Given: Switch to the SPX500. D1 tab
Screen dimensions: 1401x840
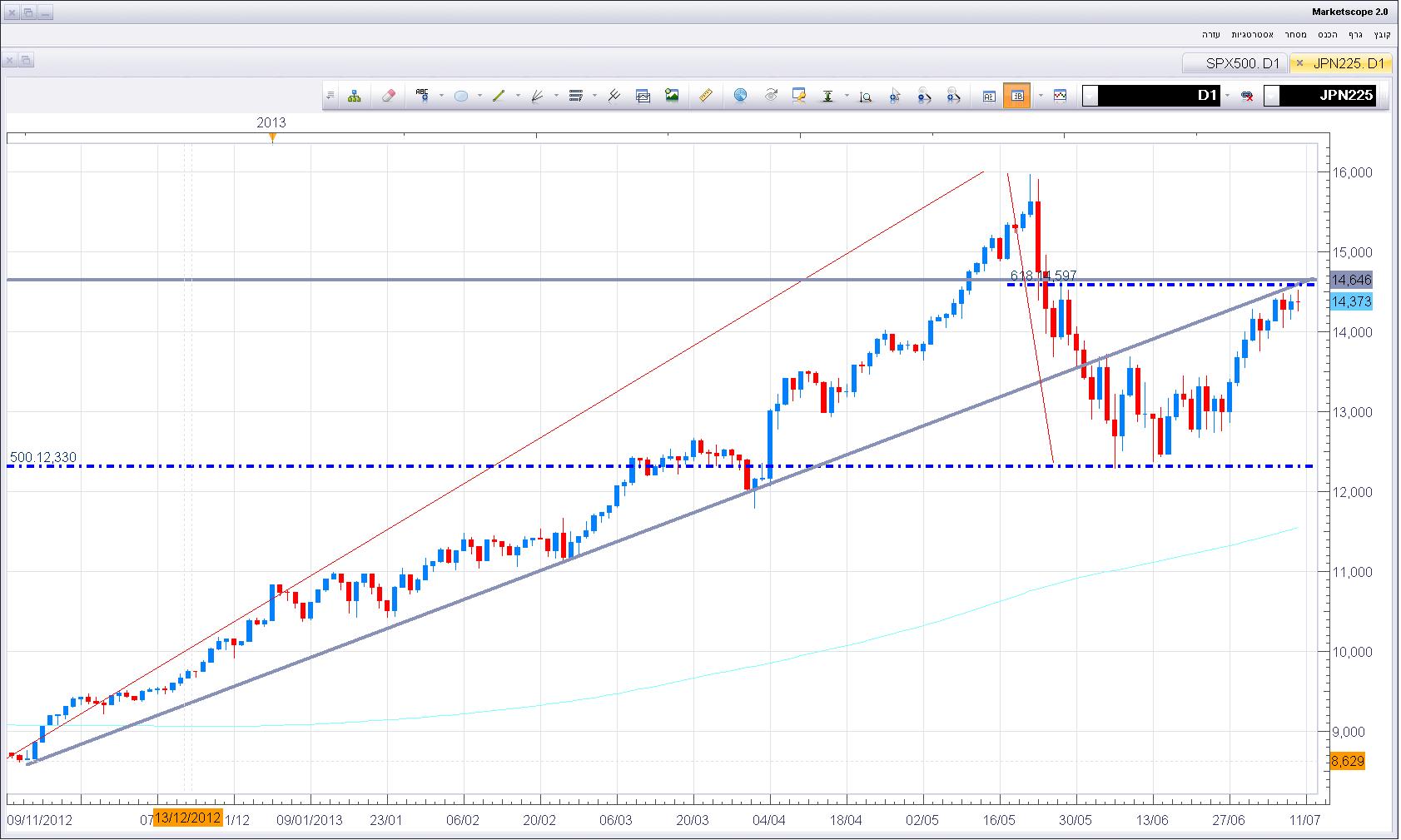Looking at the screenshot, I should 1235,63.
